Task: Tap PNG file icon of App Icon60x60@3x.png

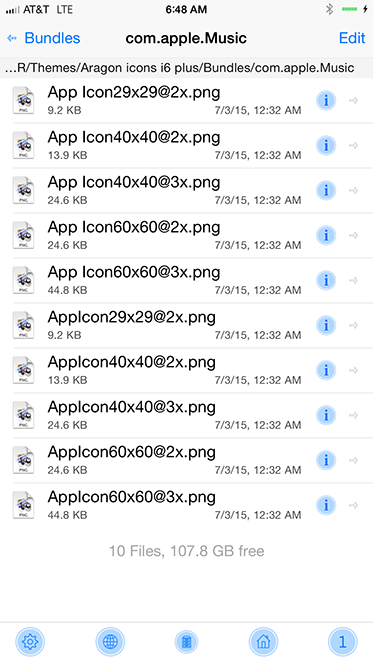Action: click(23, 280)
